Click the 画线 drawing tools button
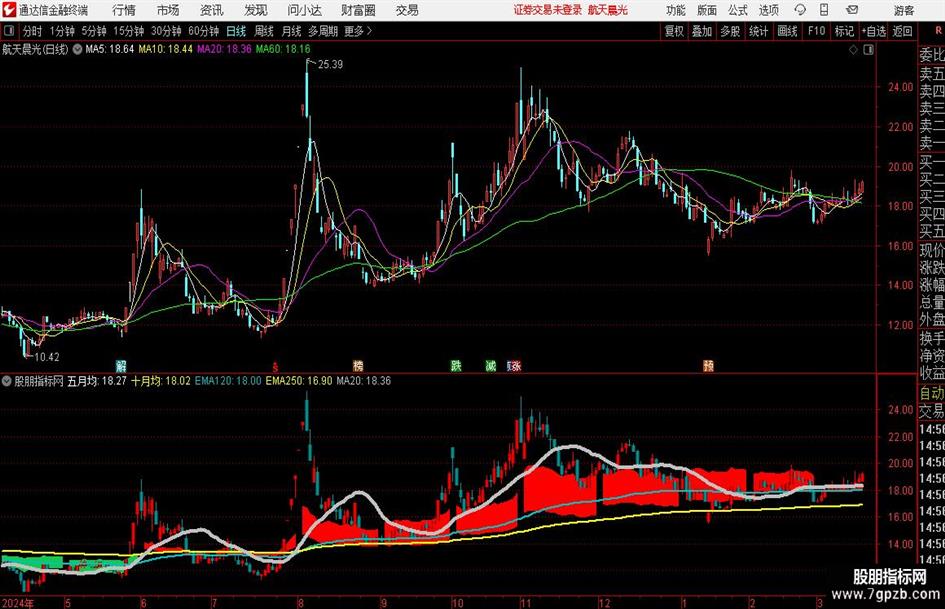945x609 pixels. pos(787,31)
